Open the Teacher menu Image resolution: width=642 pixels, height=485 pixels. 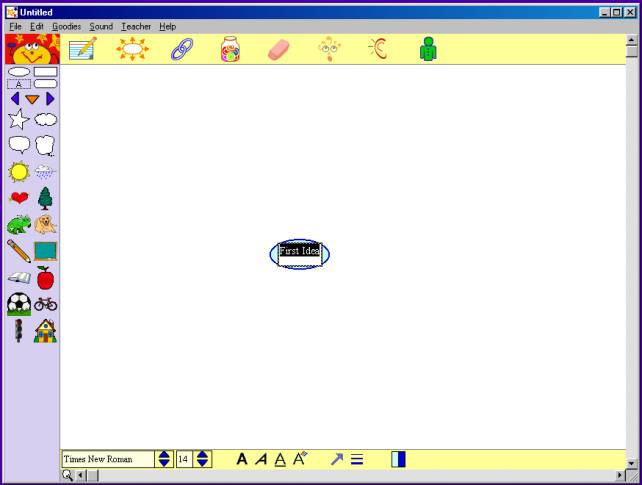coord(136,27)
